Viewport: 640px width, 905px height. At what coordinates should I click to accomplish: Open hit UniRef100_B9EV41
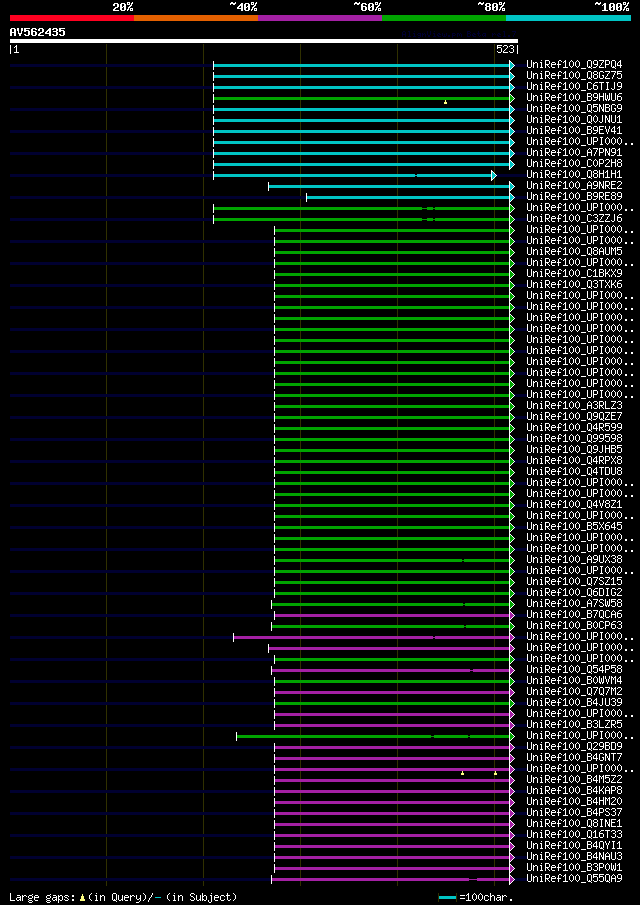[574, 131]
